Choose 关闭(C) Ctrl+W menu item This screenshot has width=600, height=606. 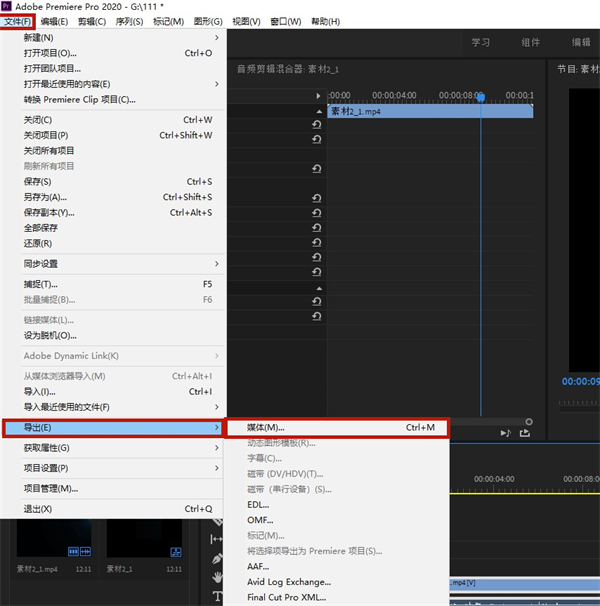click(113, 120)
